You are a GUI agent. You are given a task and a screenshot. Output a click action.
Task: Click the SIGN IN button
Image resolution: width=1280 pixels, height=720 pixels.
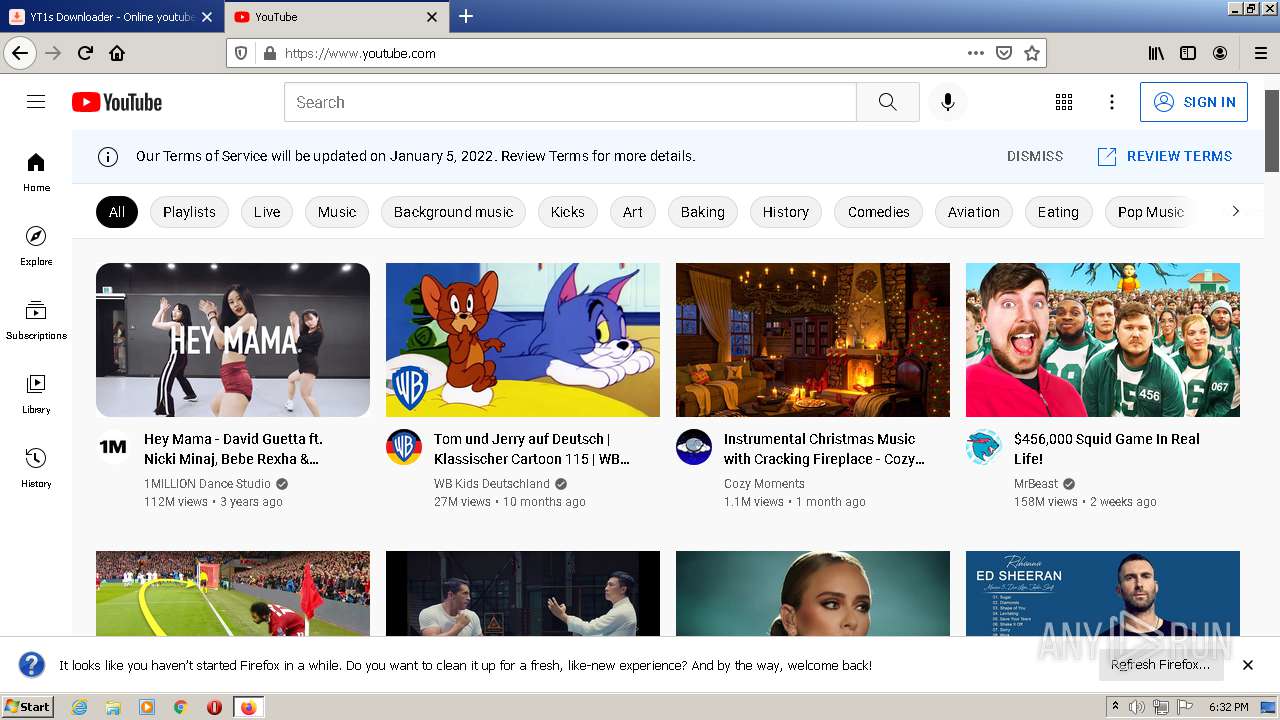pos(1194,102)
